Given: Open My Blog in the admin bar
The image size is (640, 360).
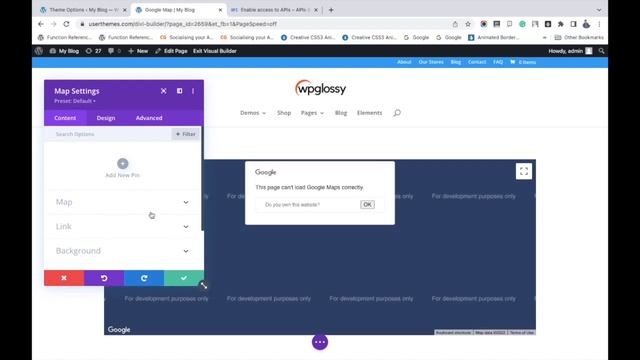Looking at the screenshot, I should pos(64,51).
